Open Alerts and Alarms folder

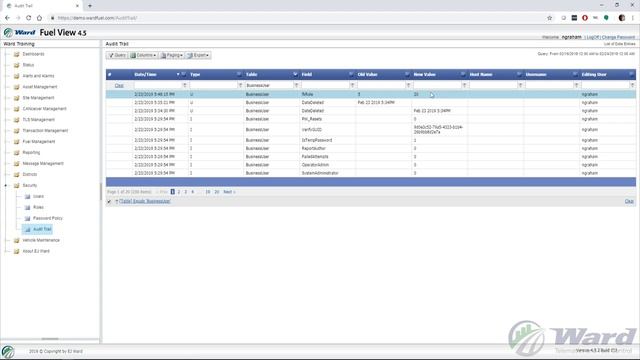[38, 76]
